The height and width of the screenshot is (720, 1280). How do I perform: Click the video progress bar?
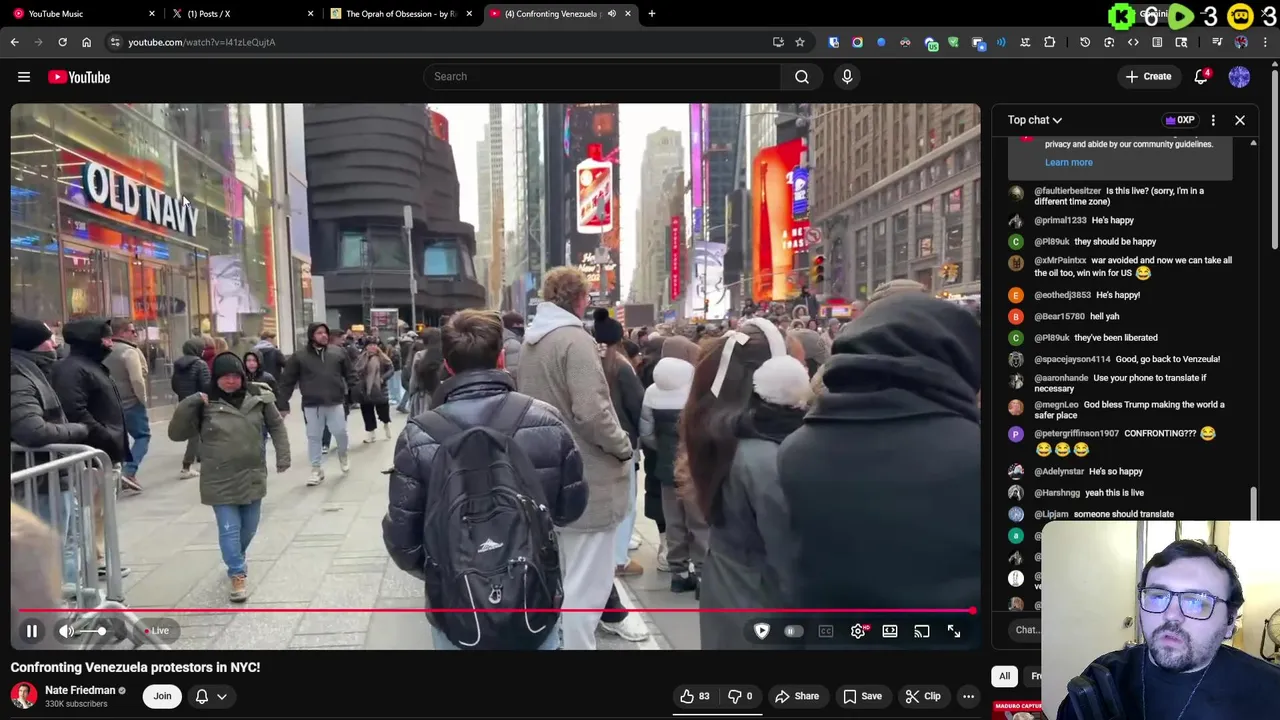pyautogui.click(x=496, y=610)
